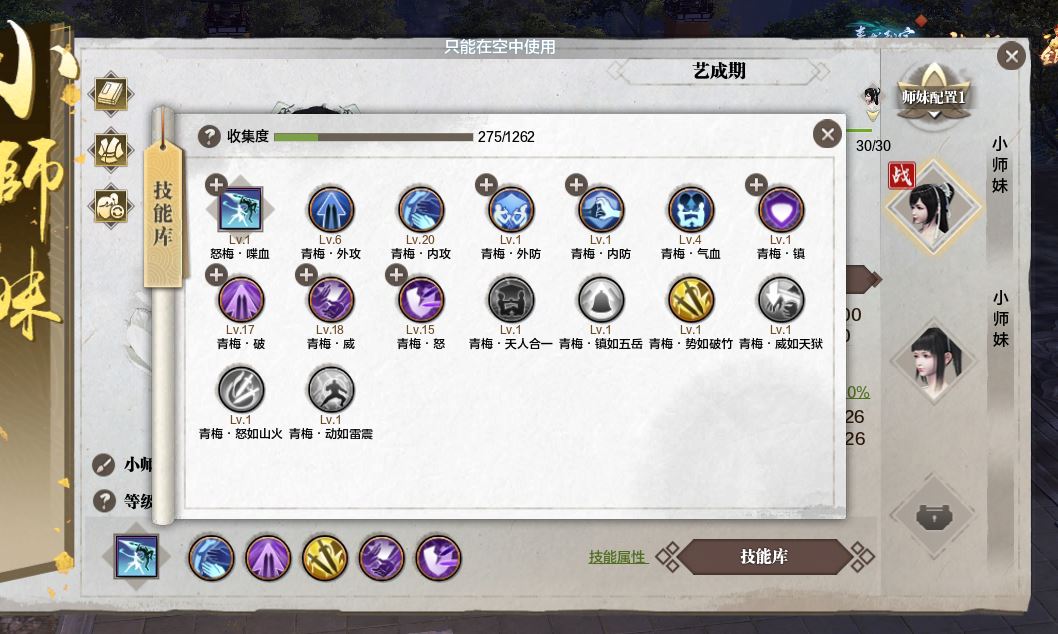Pick the 青梅·天人合一 skill icon
This screenshot has width=1058, height=634.
pos(511,299)
